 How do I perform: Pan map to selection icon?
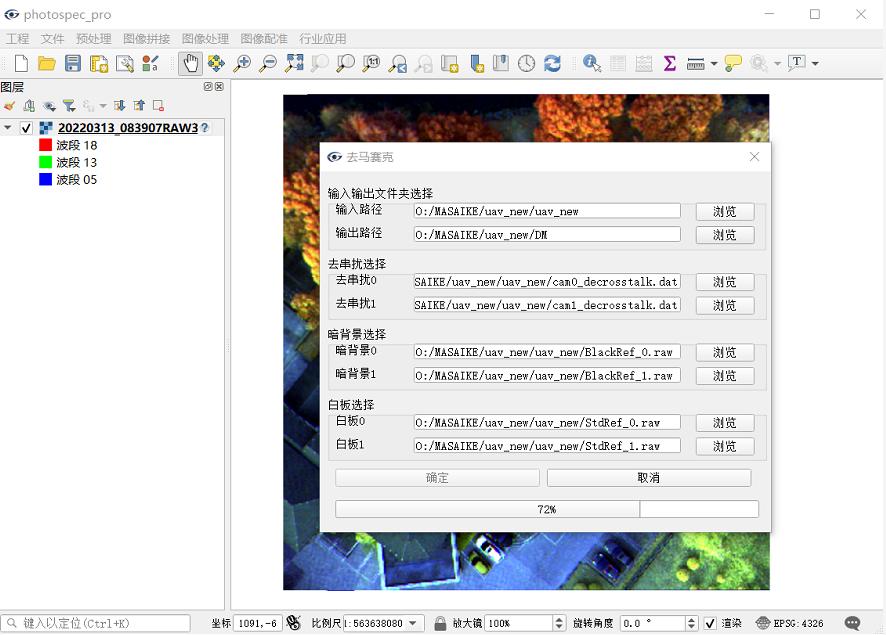(x=216, y=63)
